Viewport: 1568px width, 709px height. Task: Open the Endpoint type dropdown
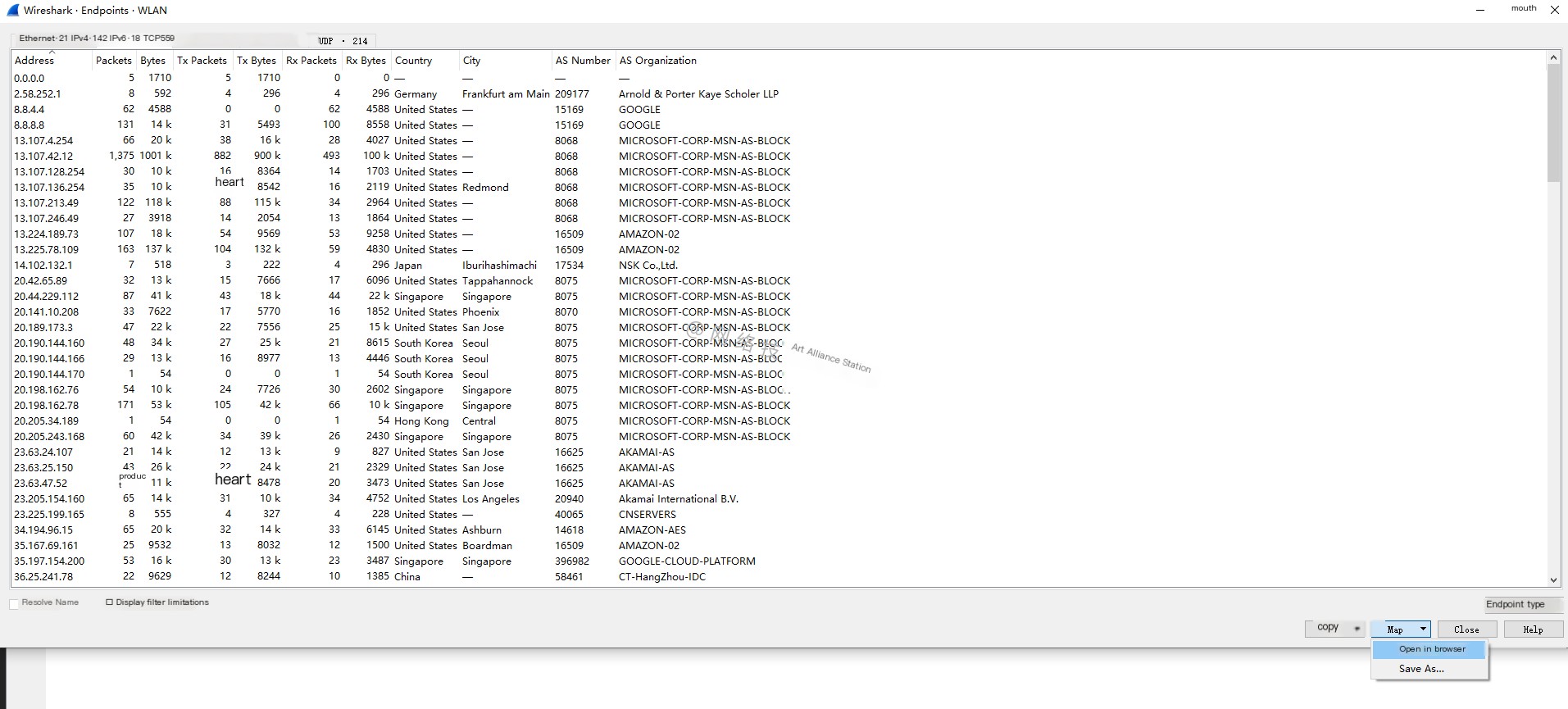pos(1523,605)
